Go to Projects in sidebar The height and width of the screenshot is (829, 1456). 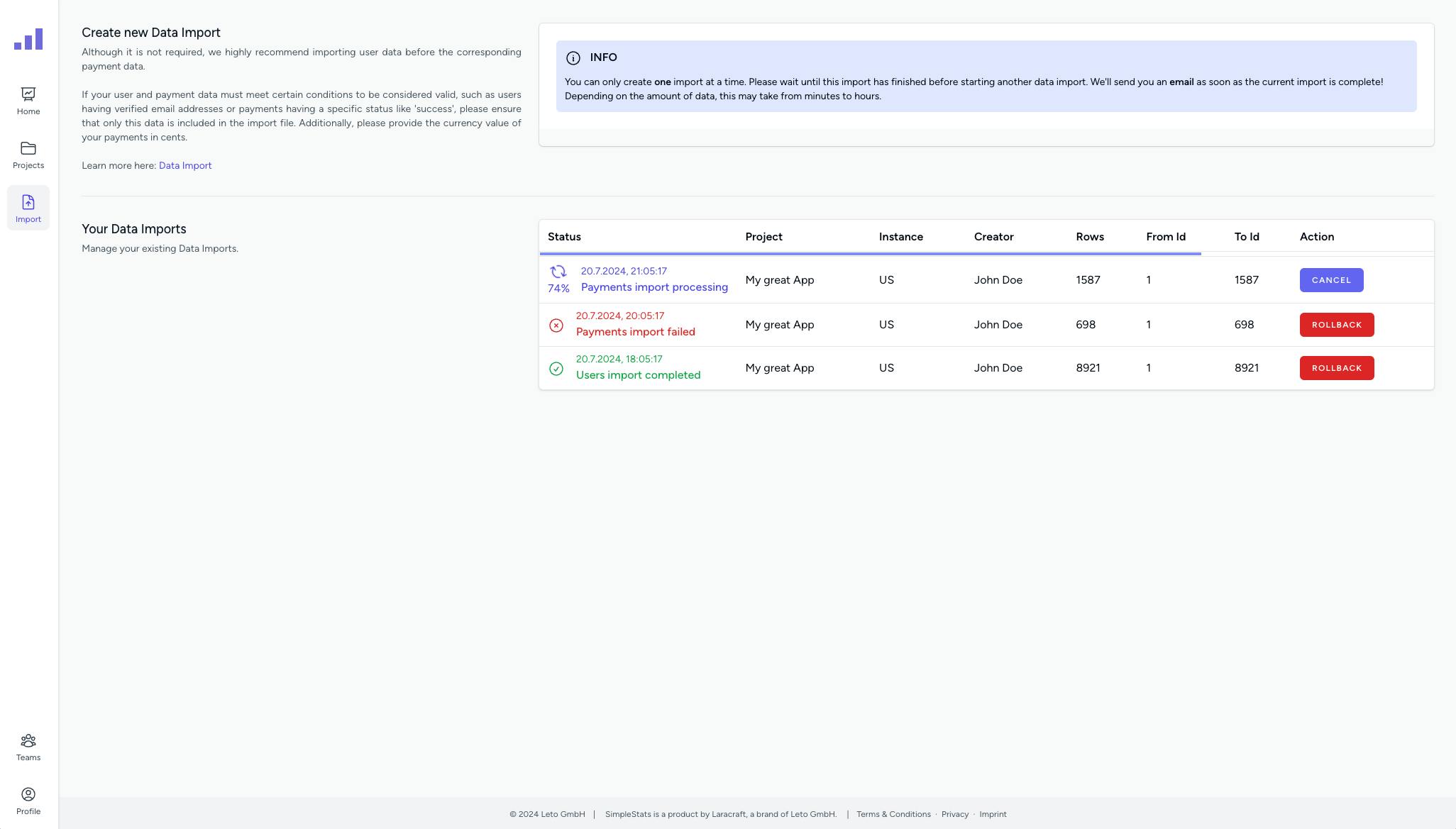(x=28, y=155)
